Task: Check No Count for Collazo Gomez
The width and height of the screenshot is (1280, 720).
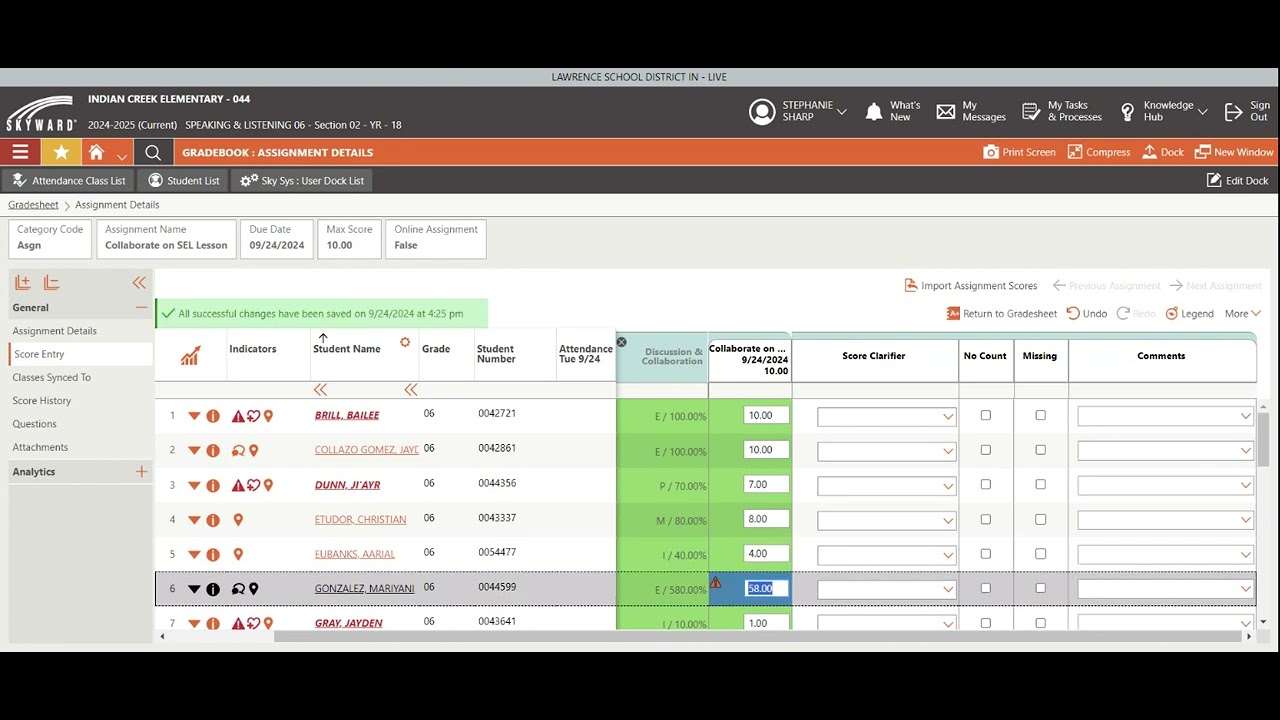Action: coord(985,450)
